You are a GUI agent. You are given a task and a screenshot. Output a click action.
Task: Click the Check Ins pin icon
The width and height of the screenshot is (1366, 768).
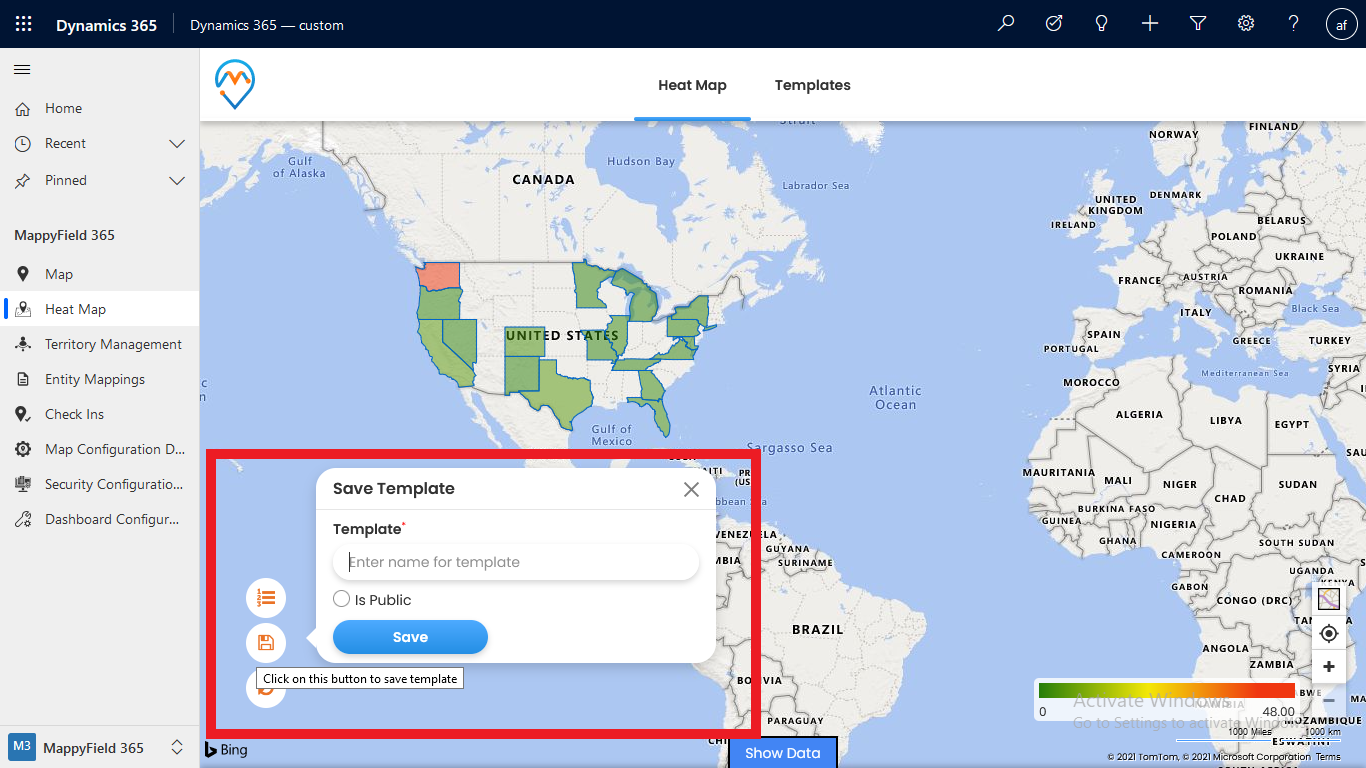(23, 414)
